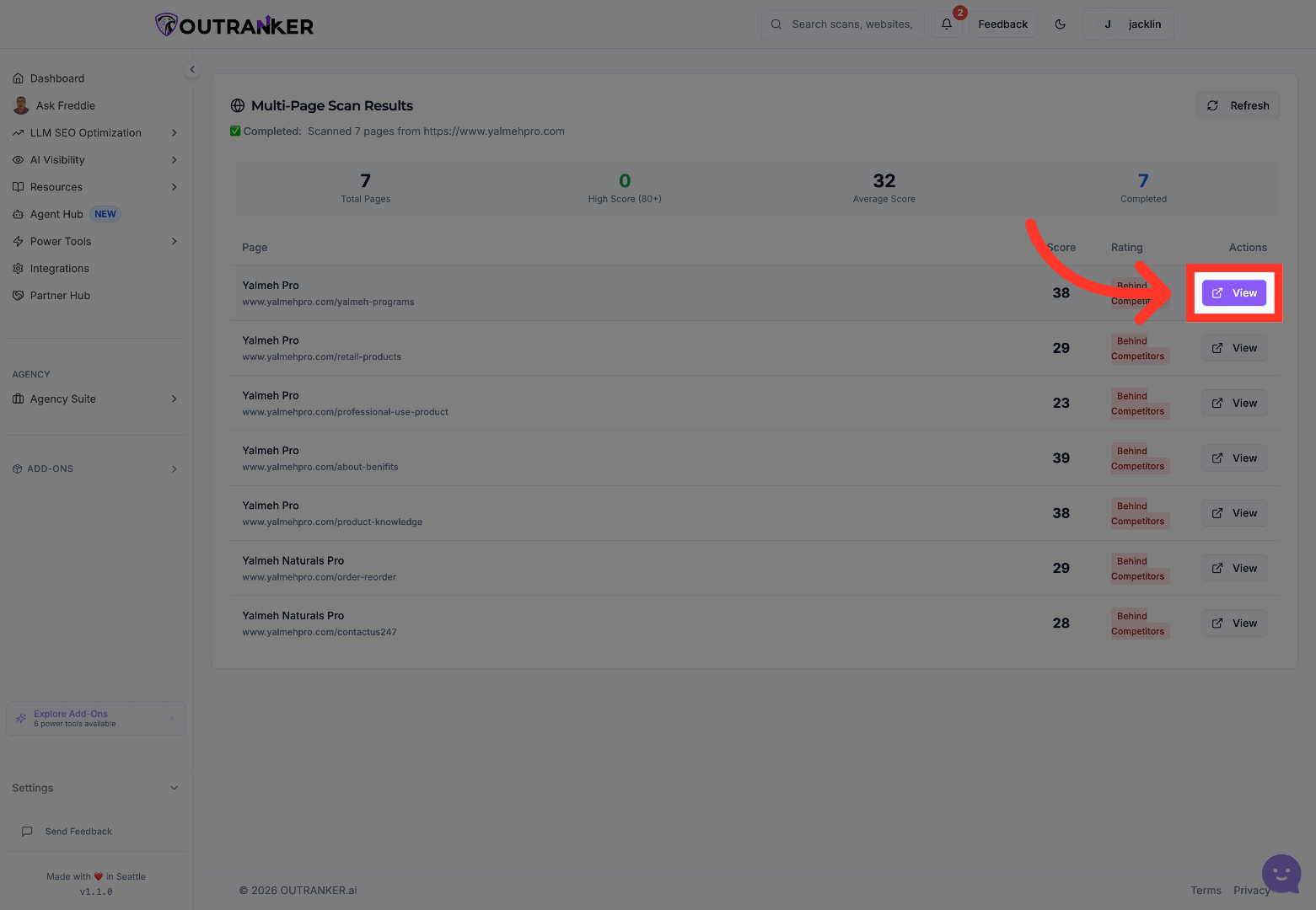The width and height of the screenshot is (1316, 910).
Task: Click the OUTRANKER logo
Action: point(234,25)
